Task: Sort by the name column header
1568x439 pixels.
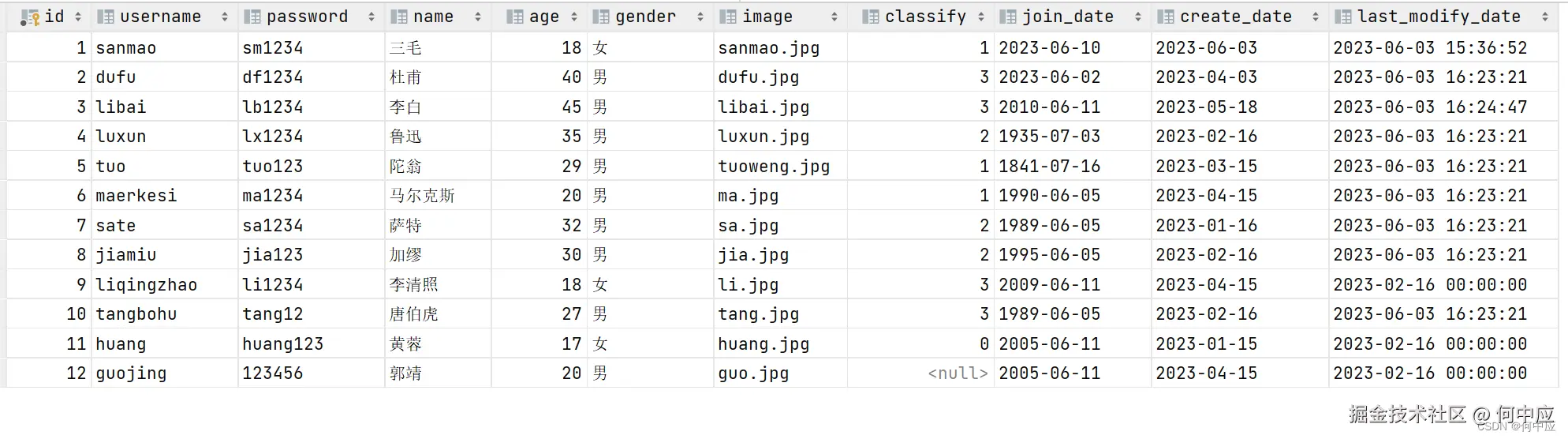Action: [x=433, y=17]
